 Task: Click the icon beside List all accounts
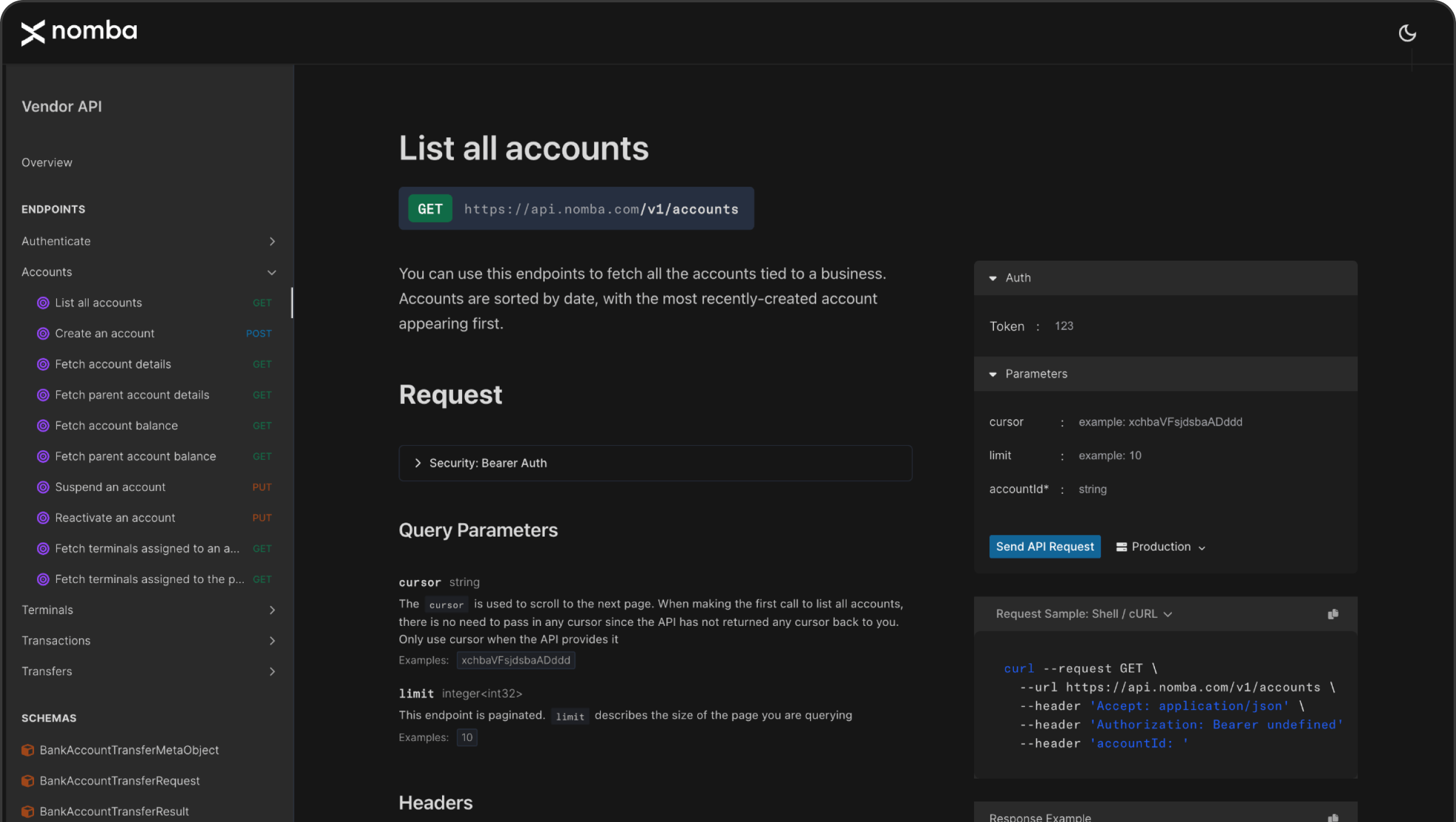(x=43, y=303)
